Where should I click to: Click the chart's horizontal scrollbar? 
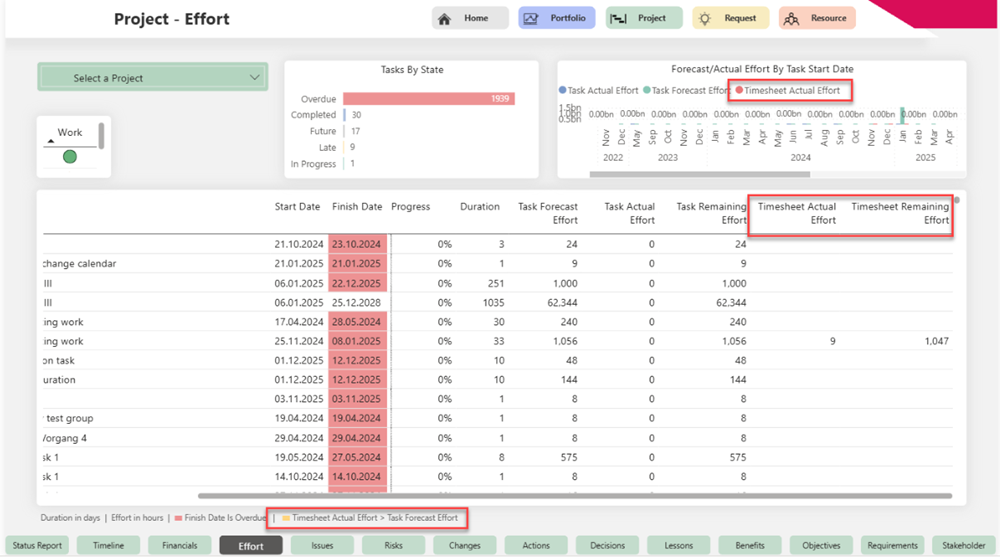click(700, 174)
